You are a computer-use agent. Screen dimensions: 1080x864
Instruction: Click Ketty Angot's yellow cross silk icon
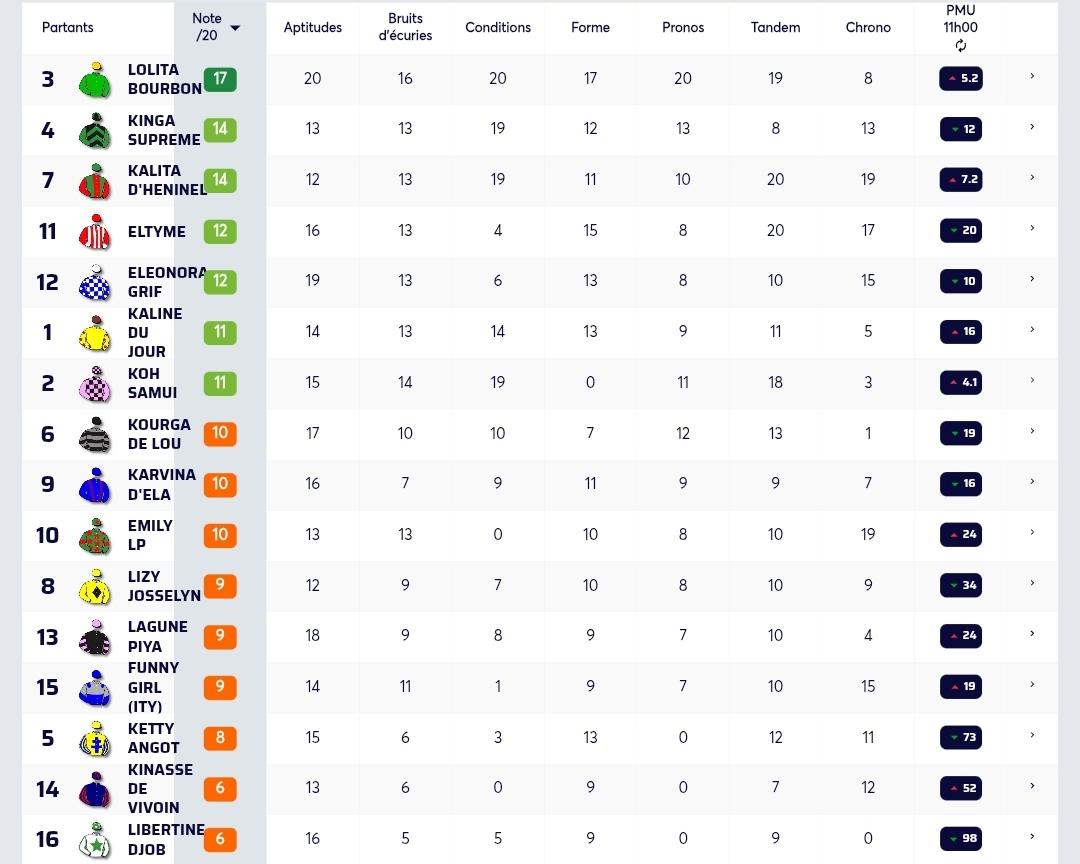point(95,738)
